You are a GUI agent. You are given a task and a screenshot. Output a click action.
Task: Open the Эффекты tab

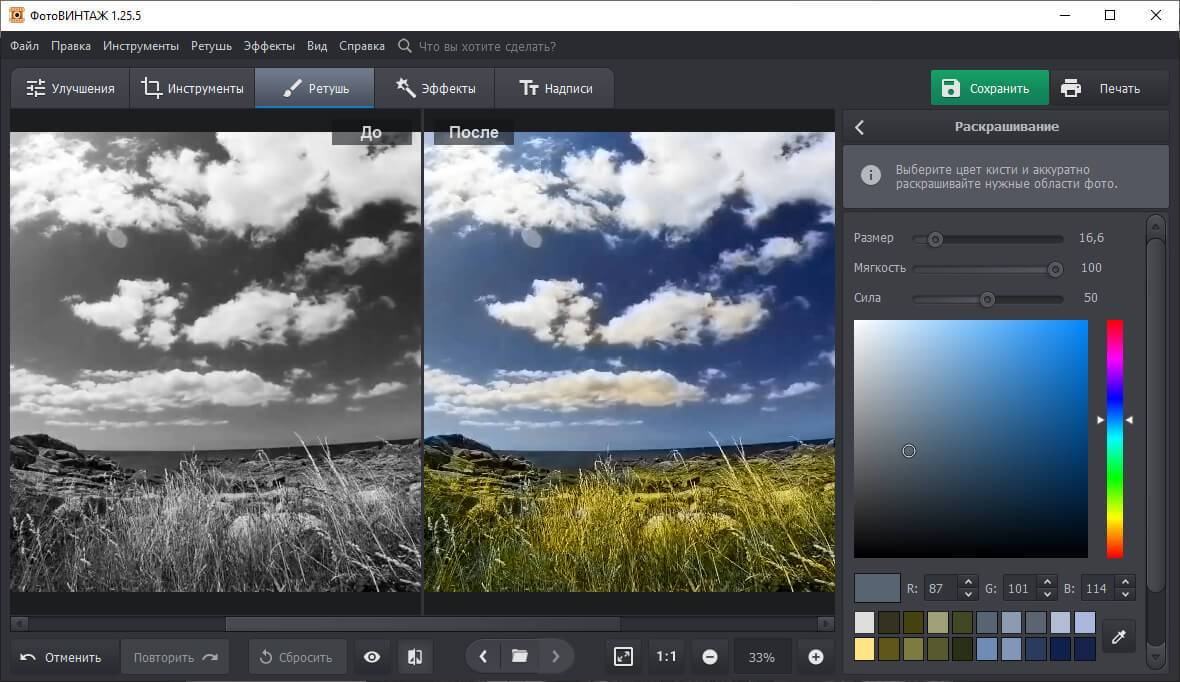434,88
